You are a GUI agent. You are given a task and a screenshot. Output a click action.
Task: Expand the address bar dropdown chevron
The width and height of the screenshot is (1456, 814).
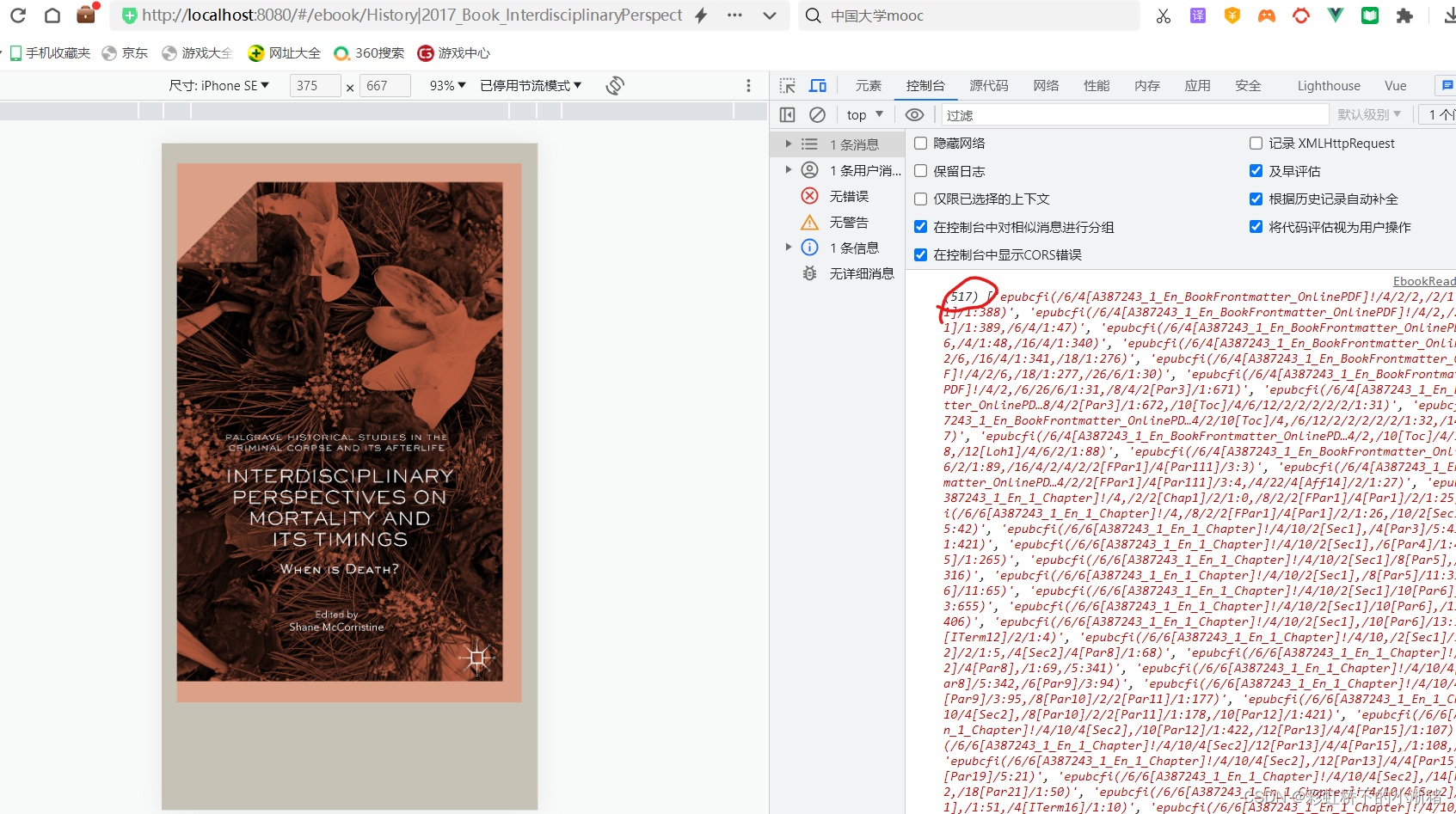tap(770, 15)
